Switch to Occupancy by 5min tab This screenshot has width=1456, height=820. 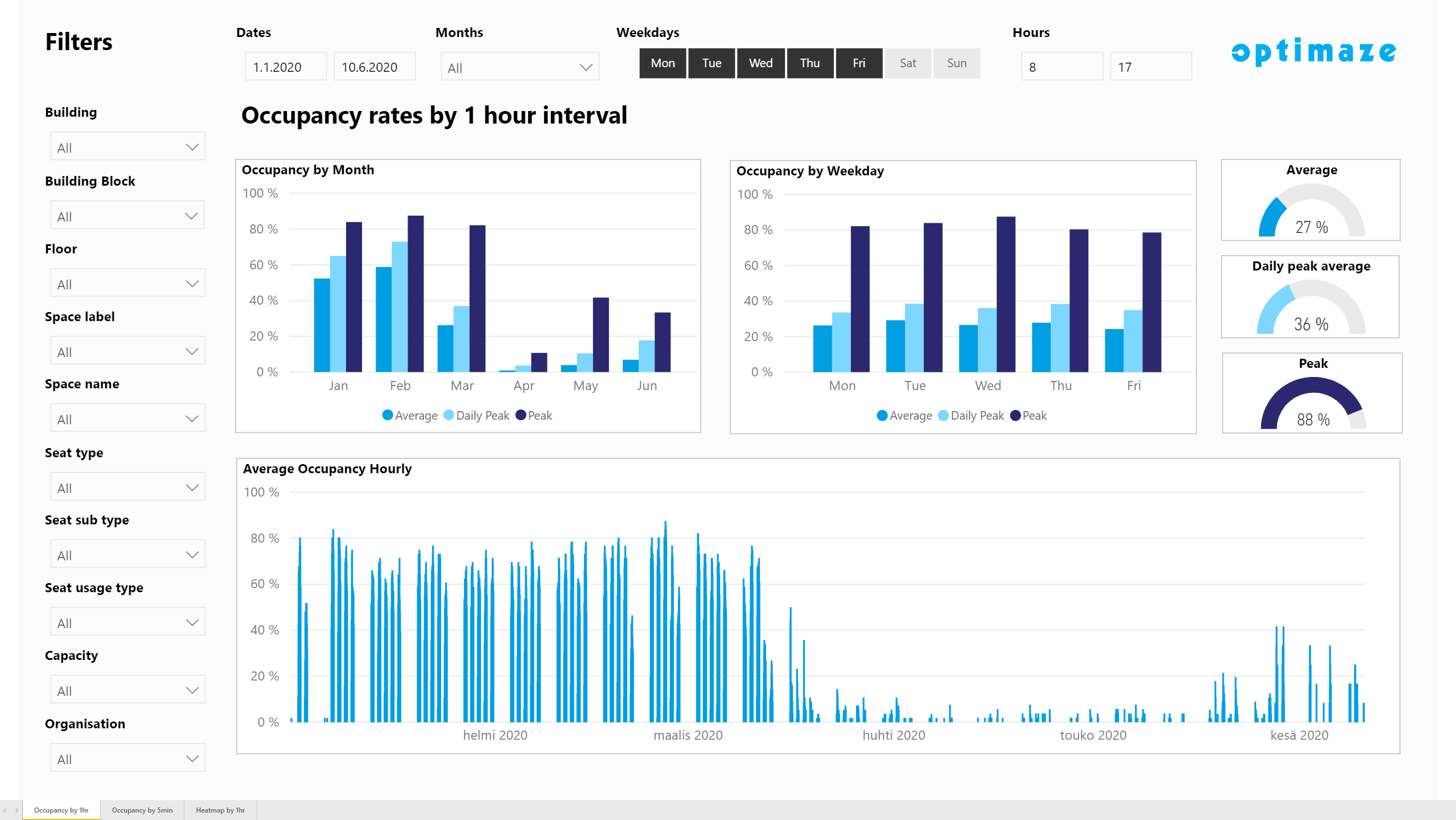pos(142,810)
